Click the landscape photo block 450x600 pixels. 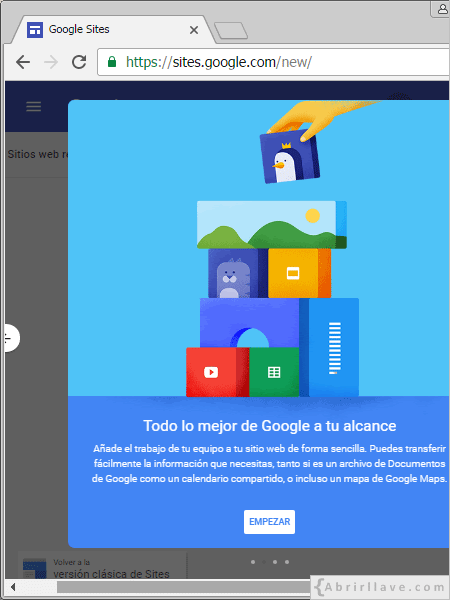point(272,225)
